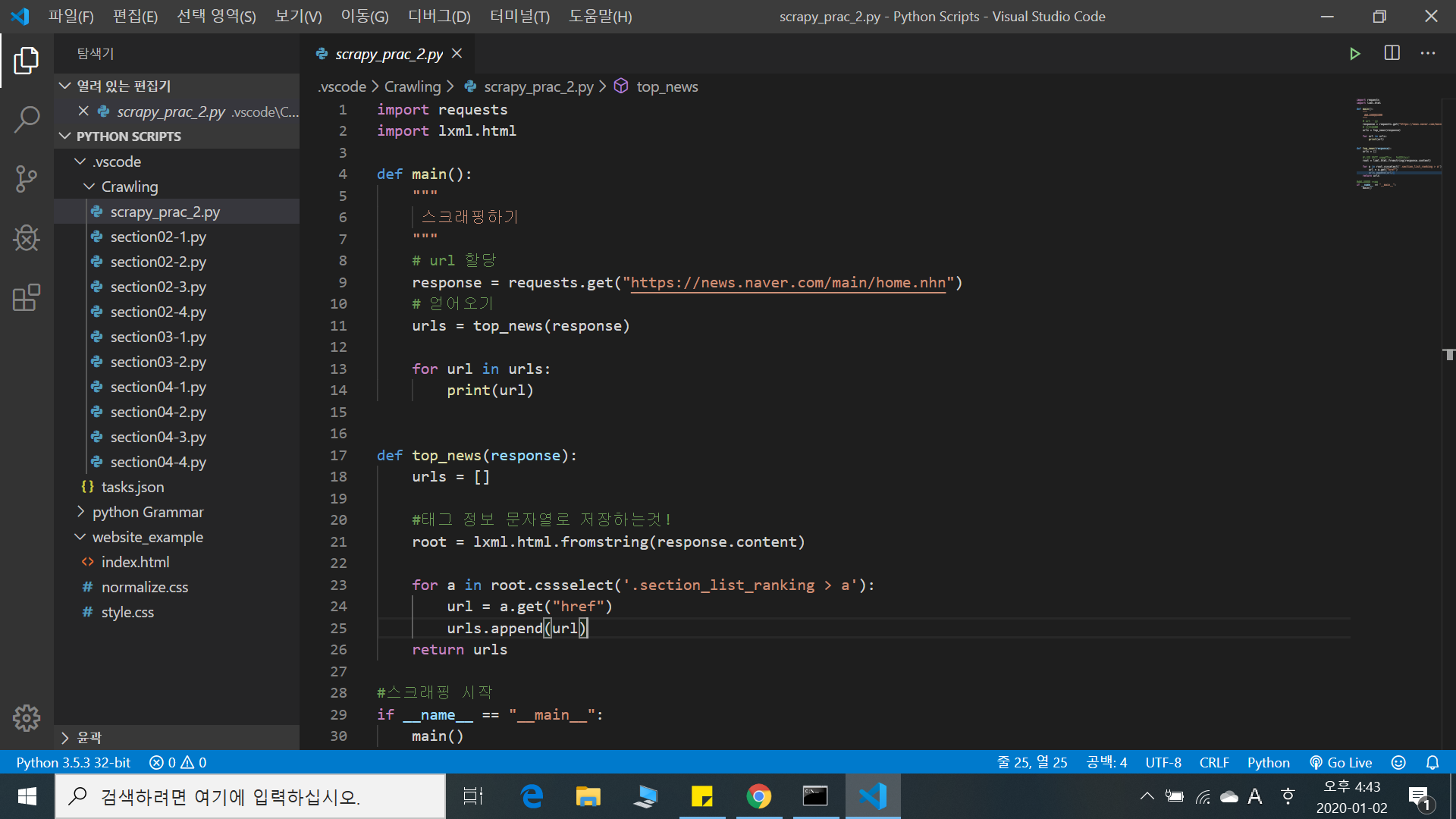Open the Manage settings gear
The width and height of the screenshot is (1456, 819).
[27, 717]
